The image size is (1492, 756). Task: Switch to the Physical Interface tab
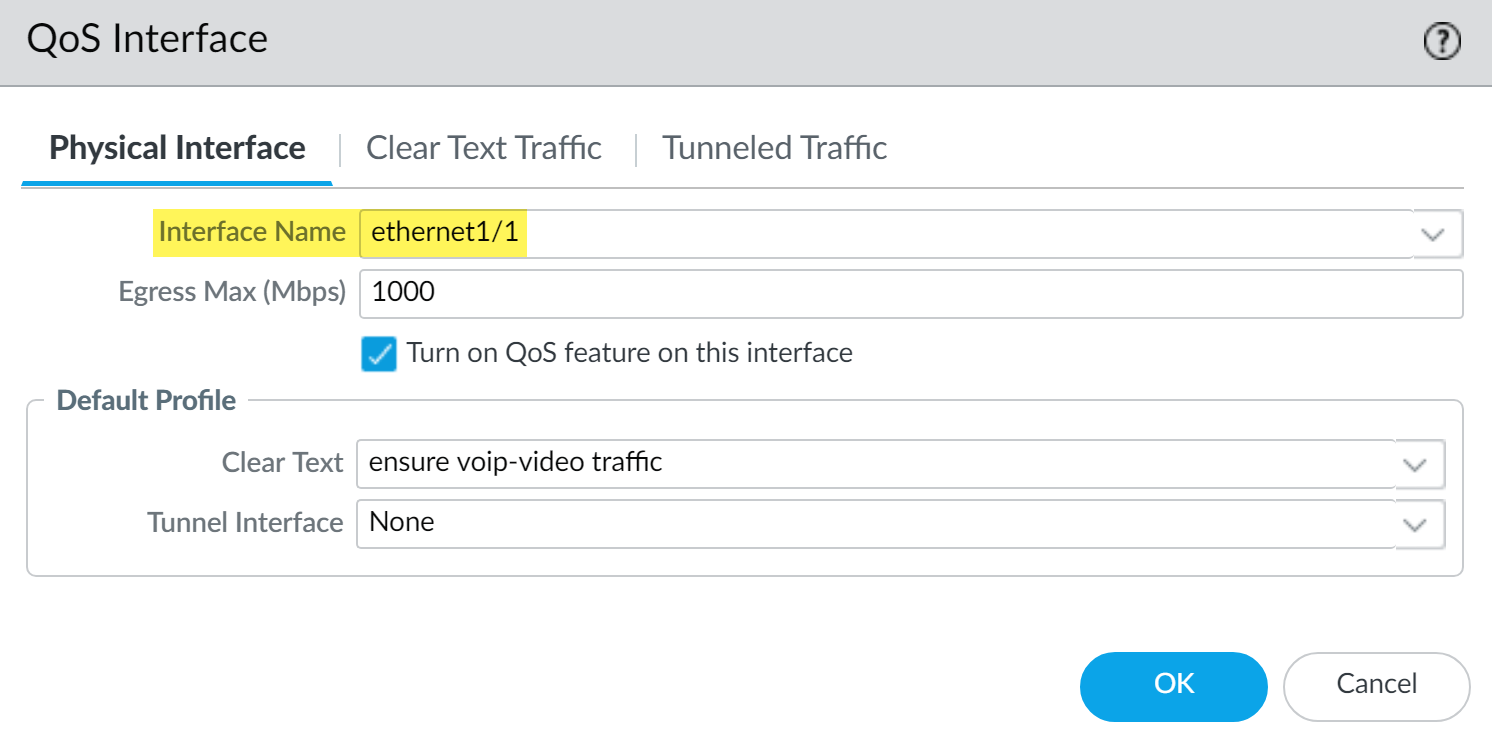pyautogui.click(x=177, y=148)
